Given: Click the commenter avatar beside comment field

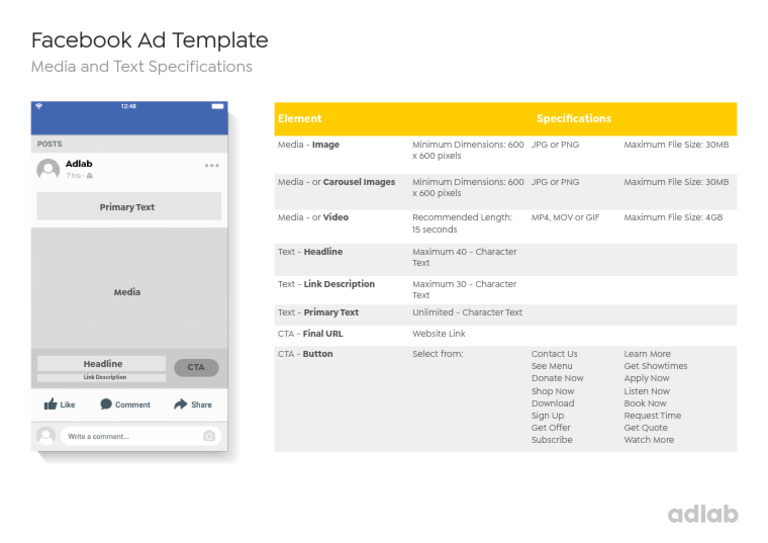Looking at the screenshot, I should click(x=46, y=436).
